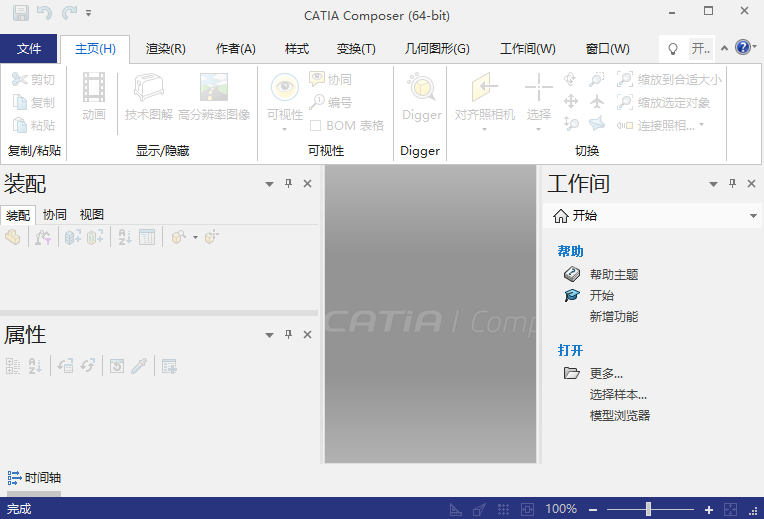The image size is (764, 519).
Task: Open the 模型浏览器 link
Action: coord(620,415)
